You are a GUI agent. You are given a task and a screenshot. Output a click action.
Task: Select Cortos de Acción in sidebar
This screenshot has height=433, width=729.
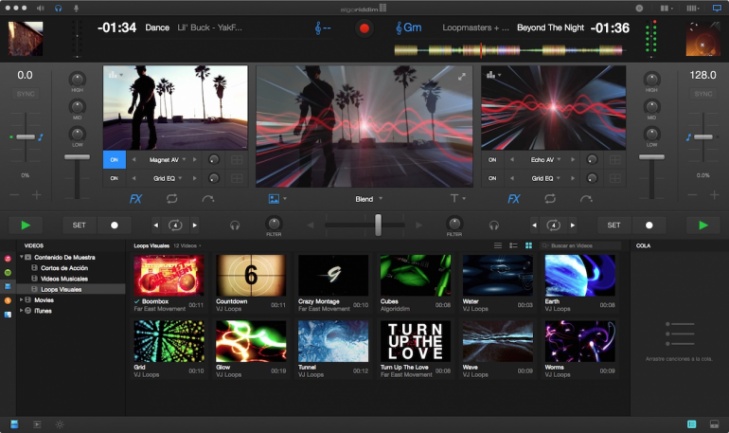(64, 268)
